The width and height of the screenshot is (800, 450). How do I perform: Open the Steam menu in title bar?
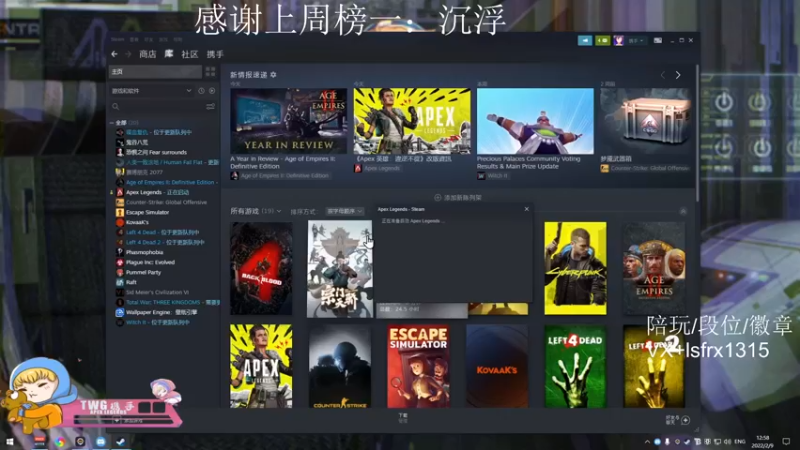(117, 39)
